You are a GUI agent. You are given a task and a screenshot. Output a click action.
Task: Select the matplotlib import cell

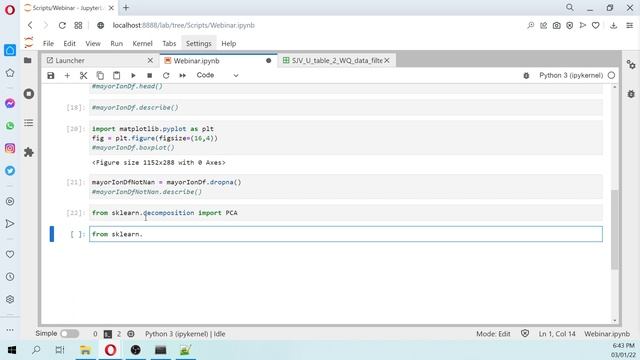(x=346, y=138)
